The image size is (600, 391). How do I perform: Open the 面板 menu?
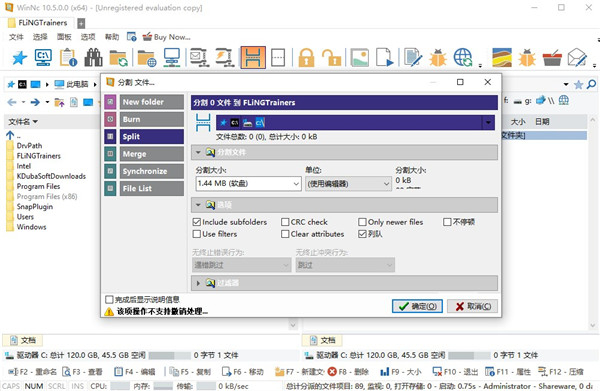coord(64,37)
